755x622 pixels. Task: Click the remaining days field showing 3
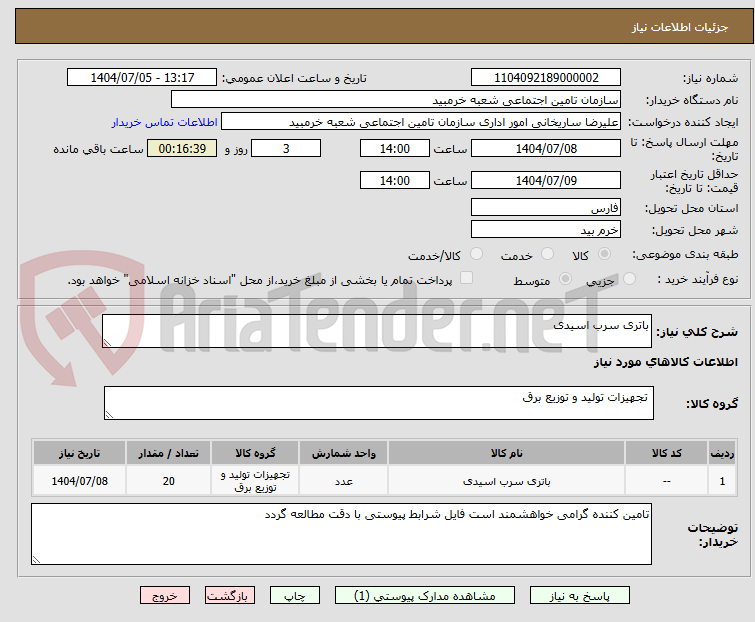[x=286, y=148]
